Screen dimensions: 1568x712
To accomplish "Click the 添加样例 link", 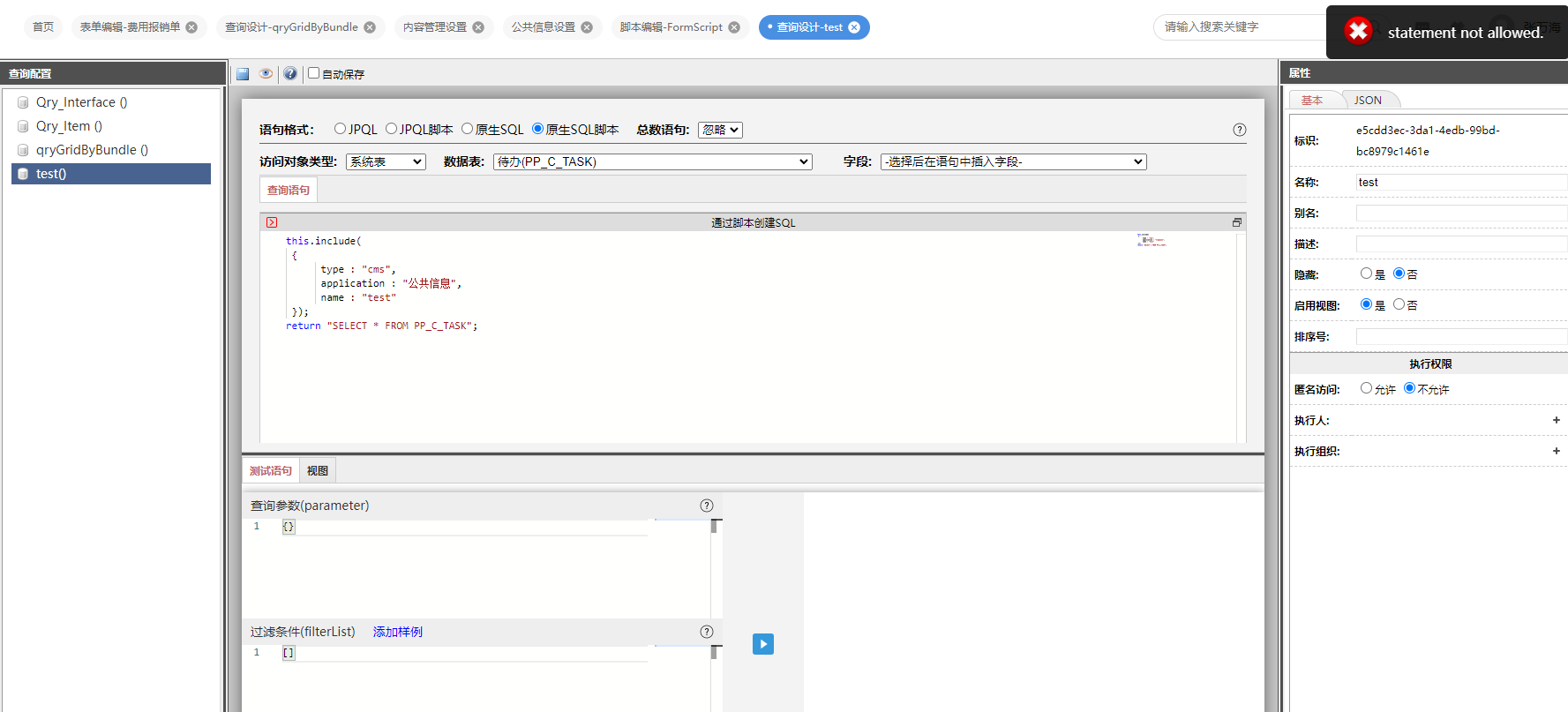I will click(398, 632).
